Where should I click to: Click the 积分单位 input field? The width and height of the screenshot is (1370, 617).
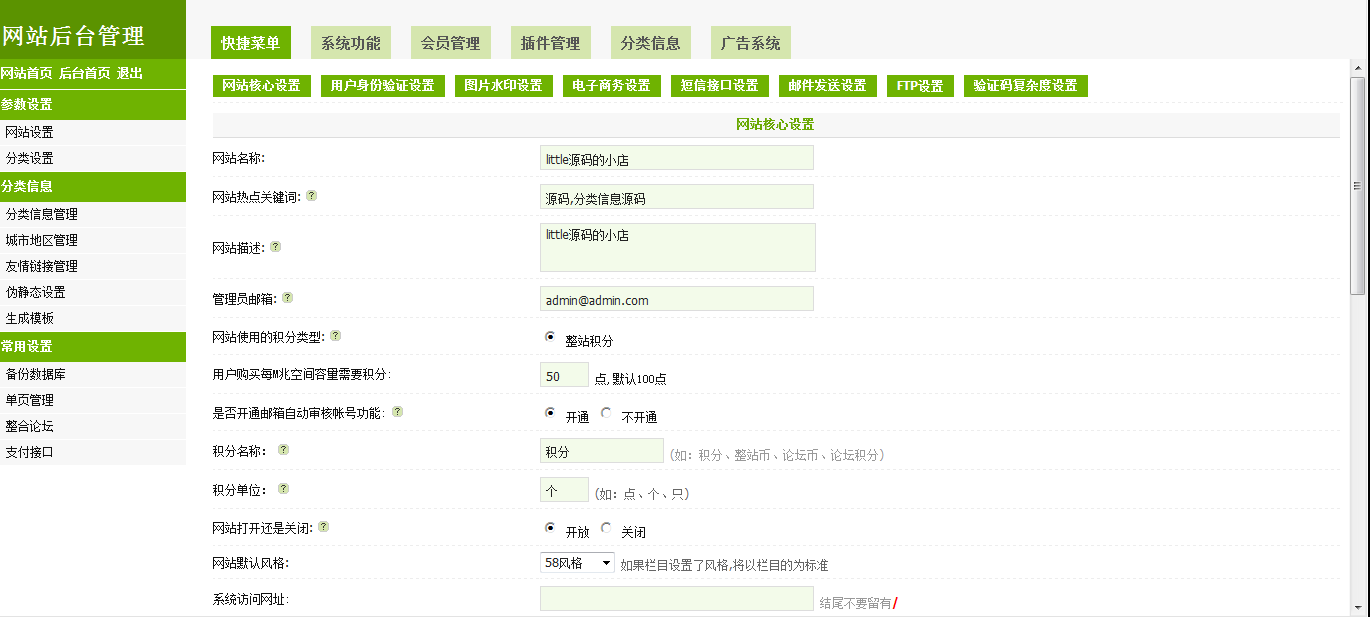pos(564,490)
